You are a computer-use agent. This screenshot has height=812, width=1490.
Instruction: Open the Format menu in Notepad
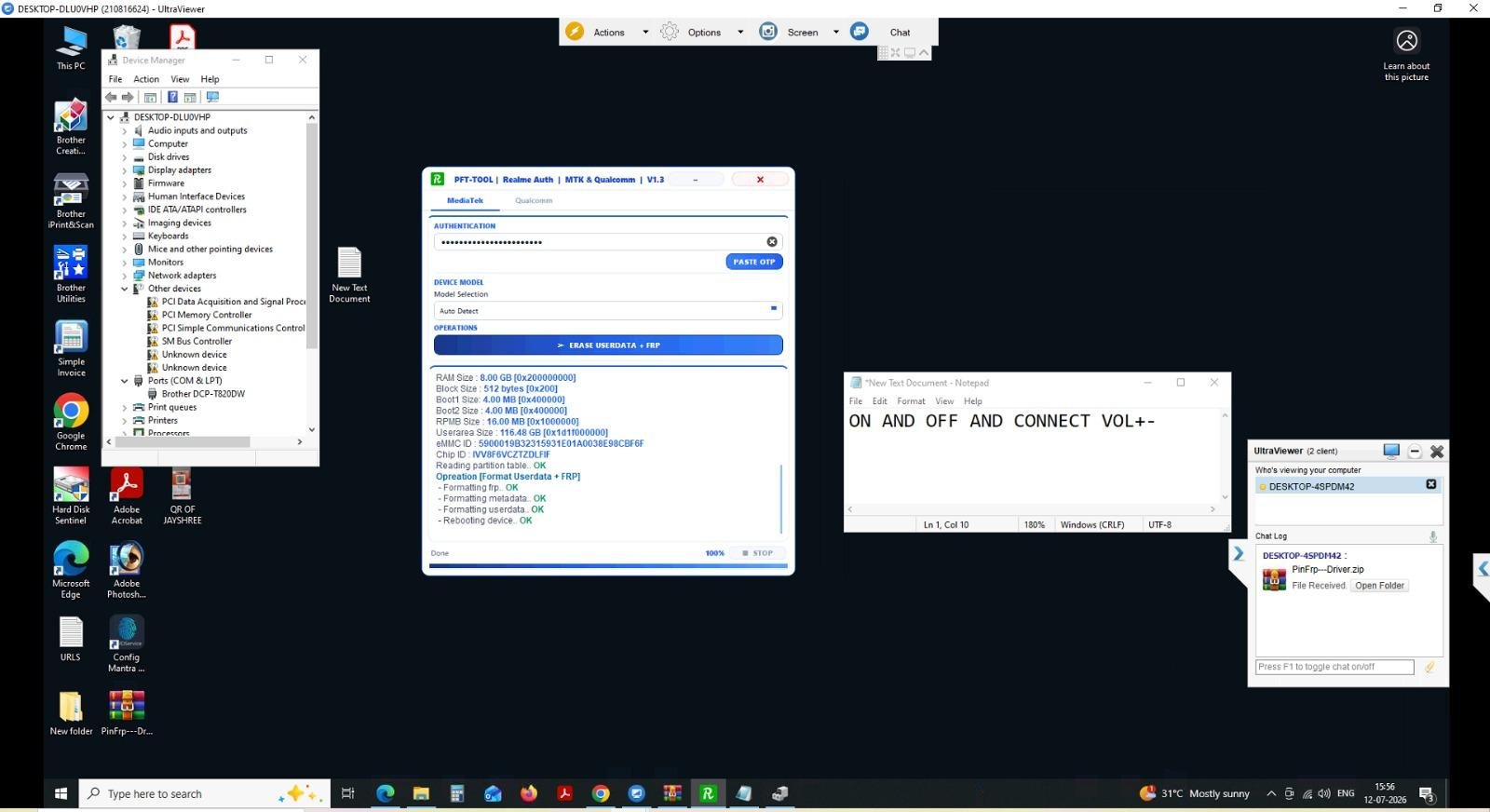tap(911, 401)
